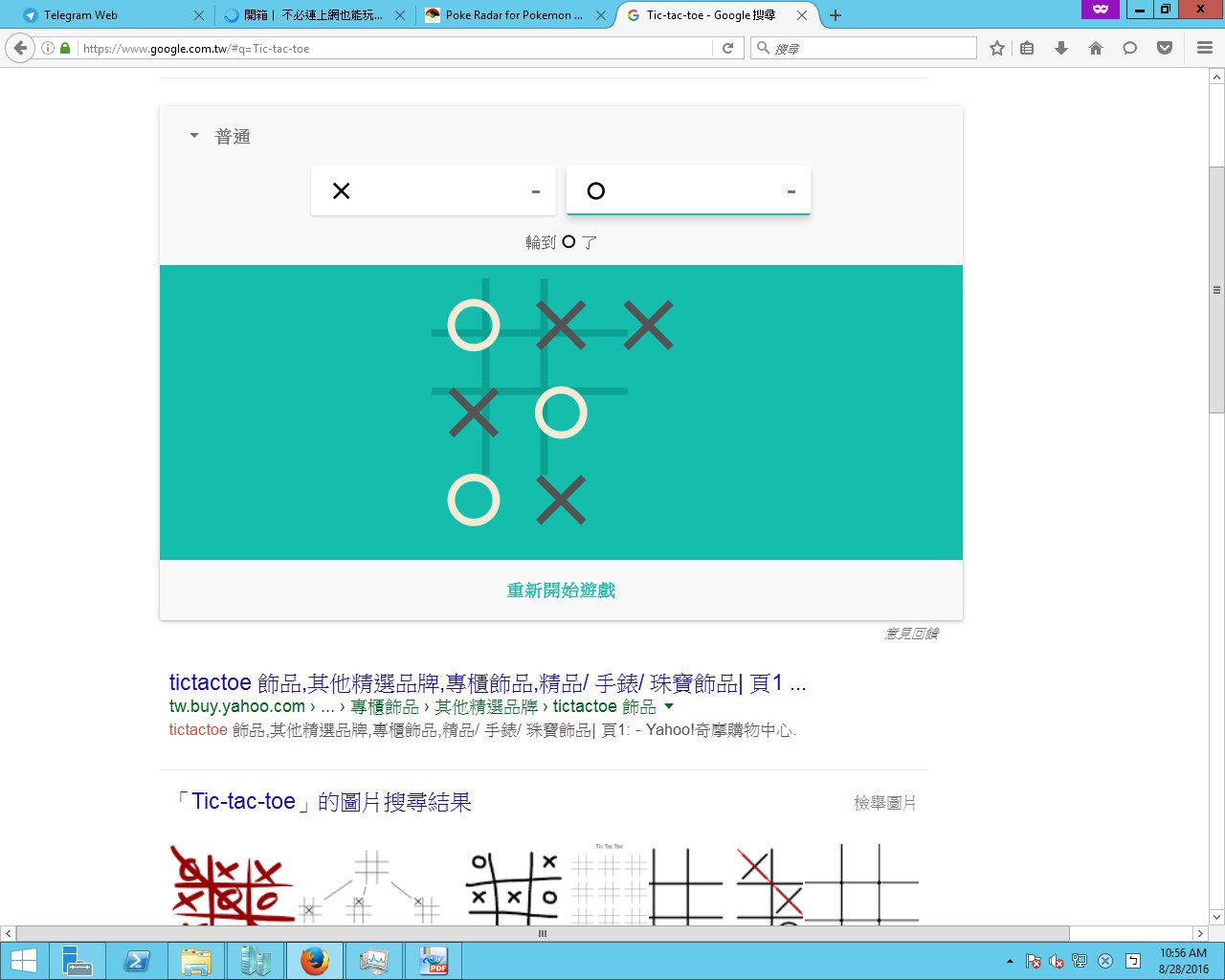Open the game tree diagram image thumbnail
This screenshot has height=980, width=1225.
tap(369, 886)
